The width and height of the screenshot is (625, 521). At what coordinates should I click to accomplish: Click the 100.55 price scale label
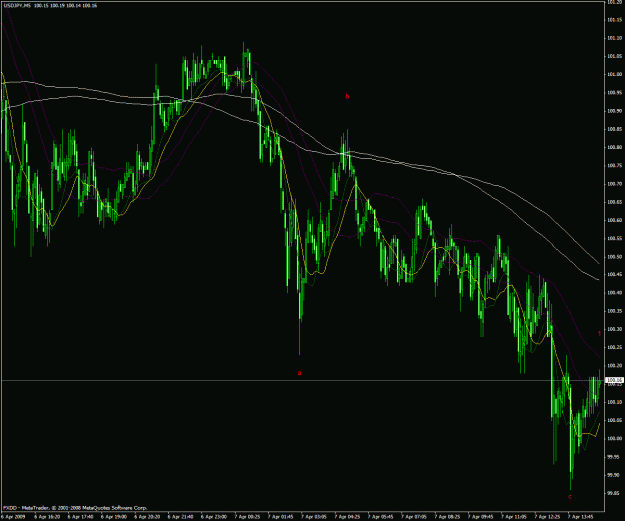tap(614, 238)
